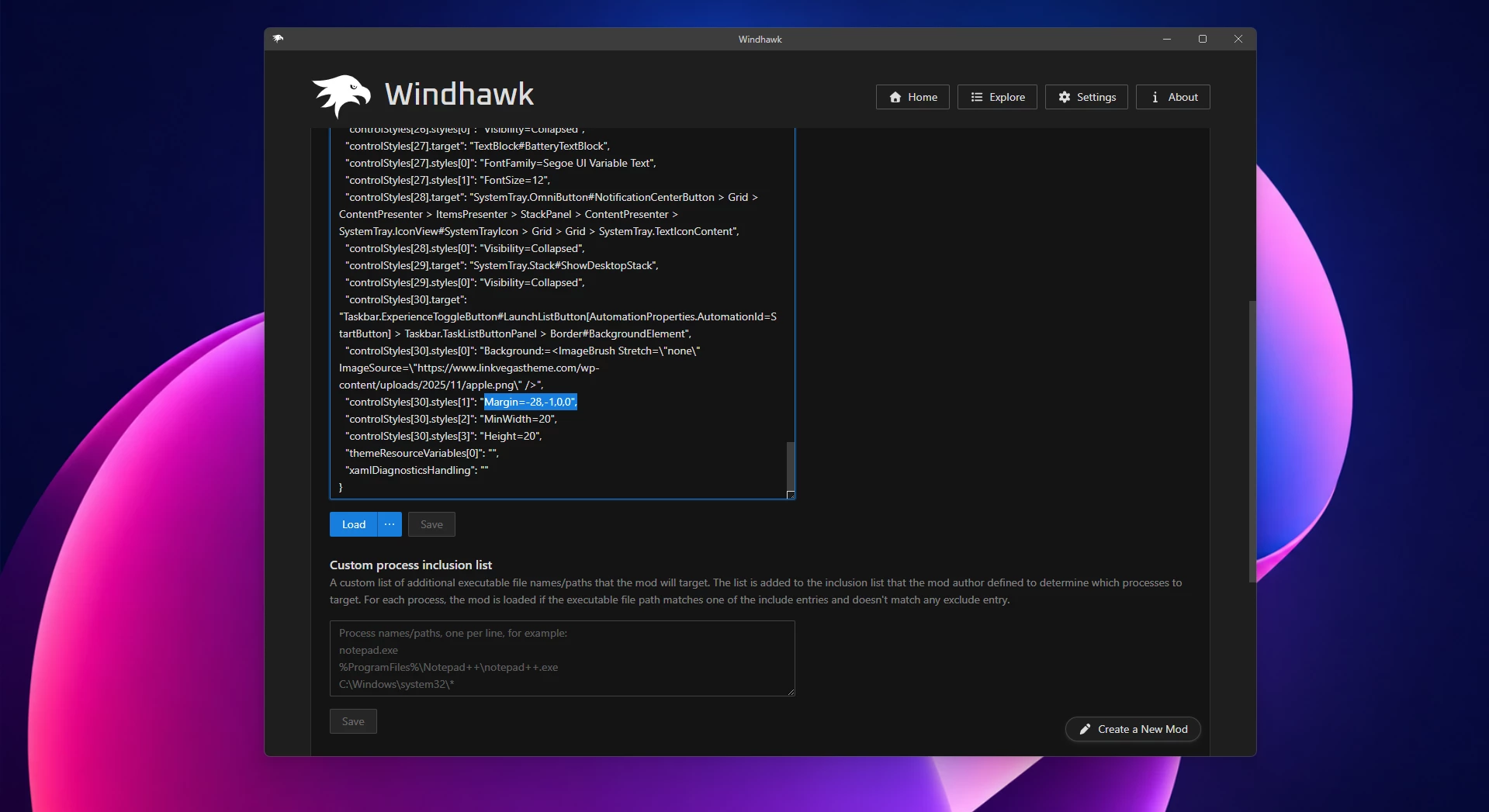Click the xamlDiagnosticsHandling line

417,470
